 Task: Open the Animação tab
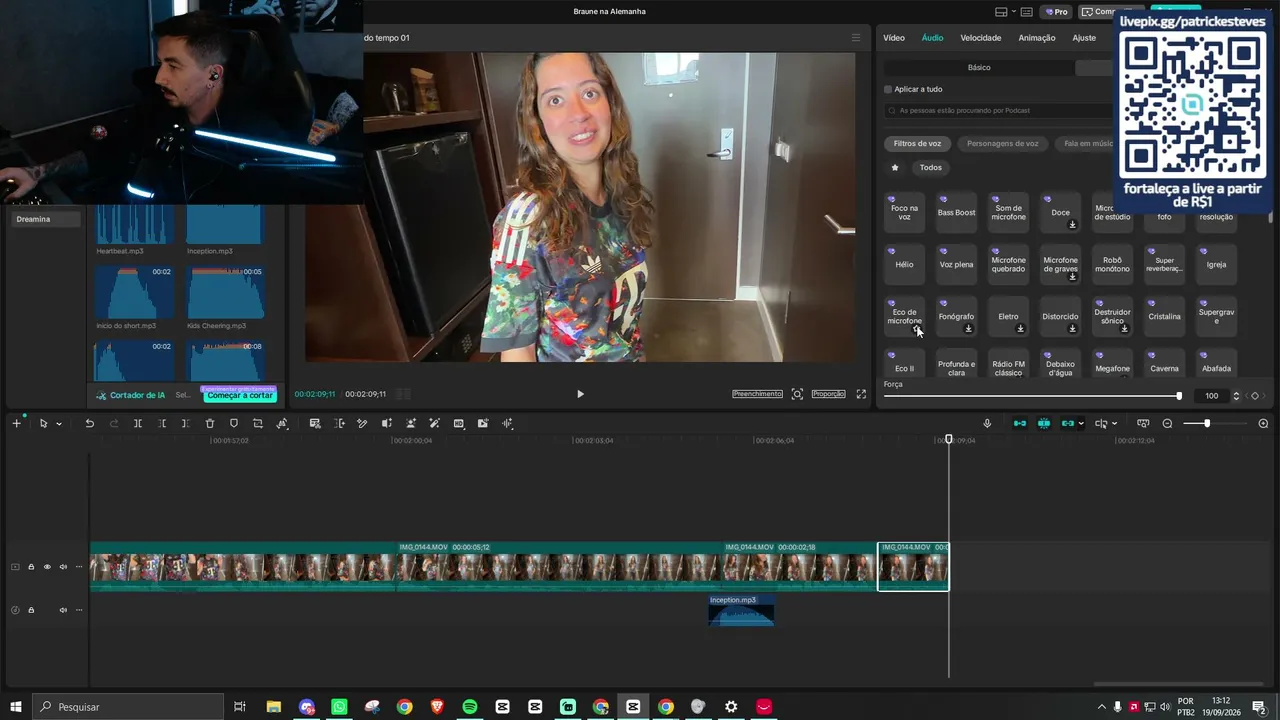(1036, 38)
